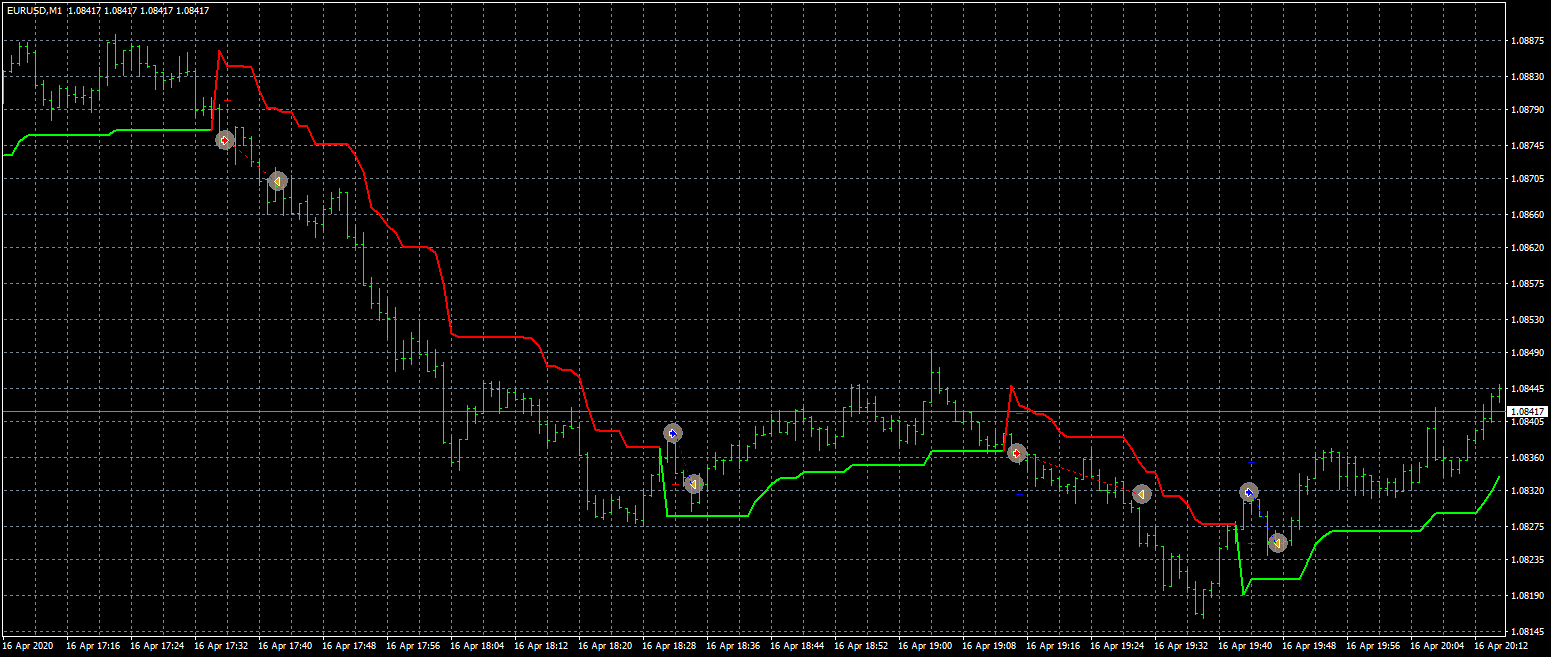
Task: Click the 1.08790 price axis label
Action: (1529, 110)
